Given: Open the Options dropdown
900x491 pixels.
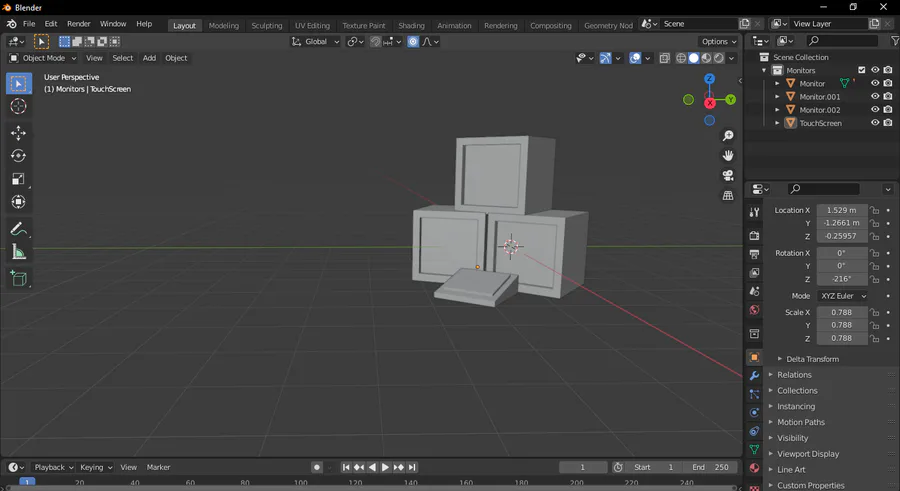Looking at the screenshot, I should point(719,41).
